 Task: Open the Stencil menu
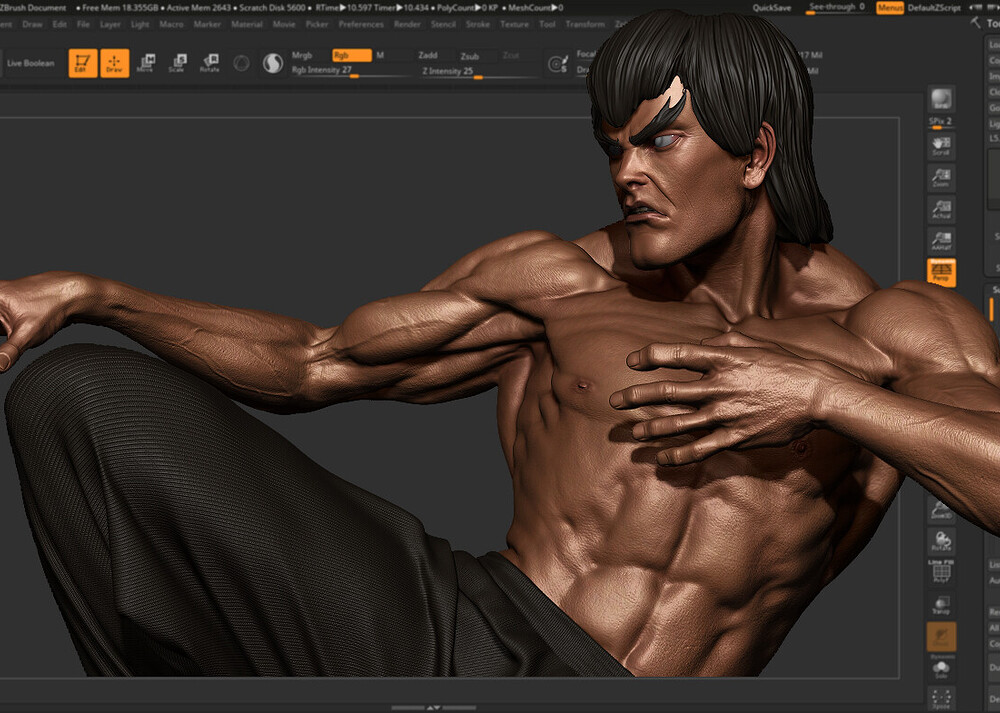443,24
